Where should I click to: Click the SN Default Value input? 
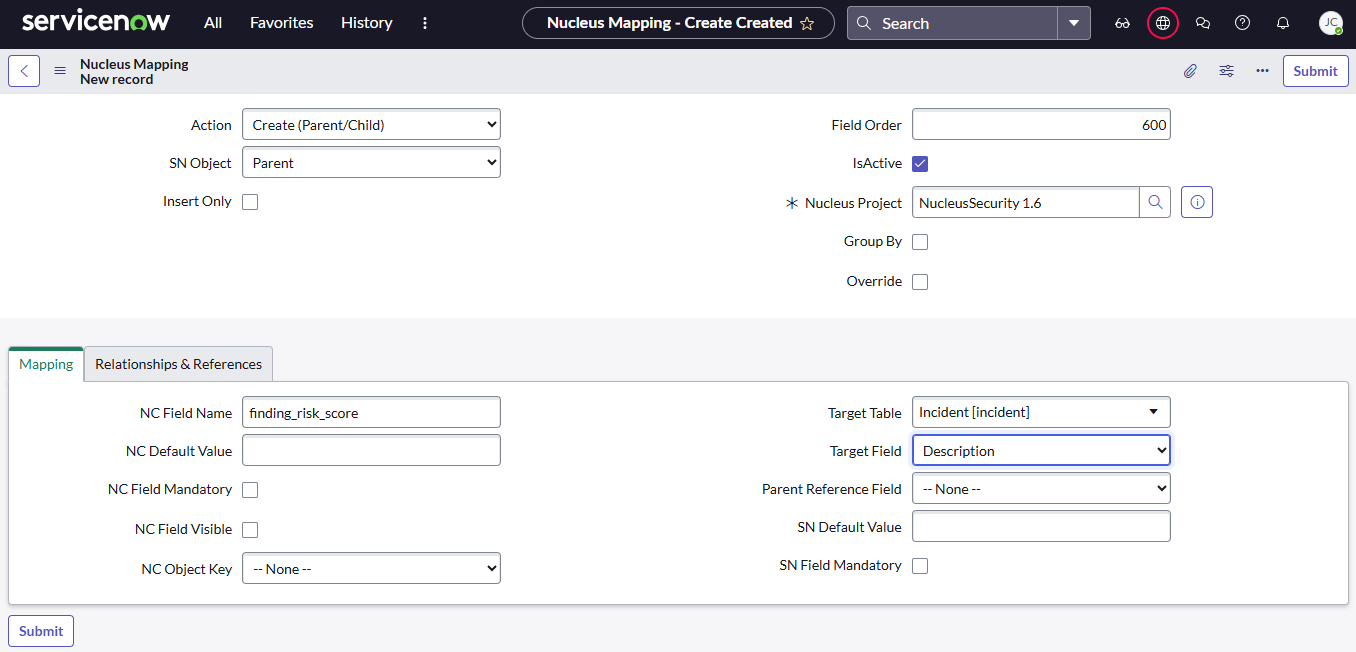[x=1041, y=527]
